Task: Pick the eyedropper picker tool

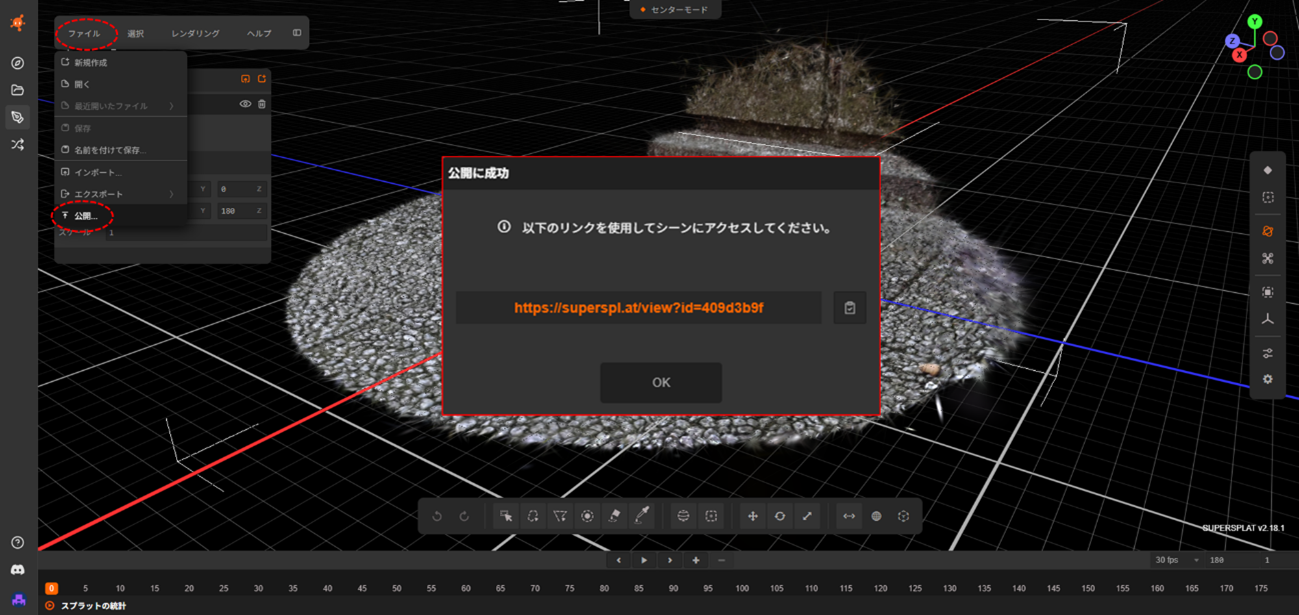Action: (x=640, y=516)
